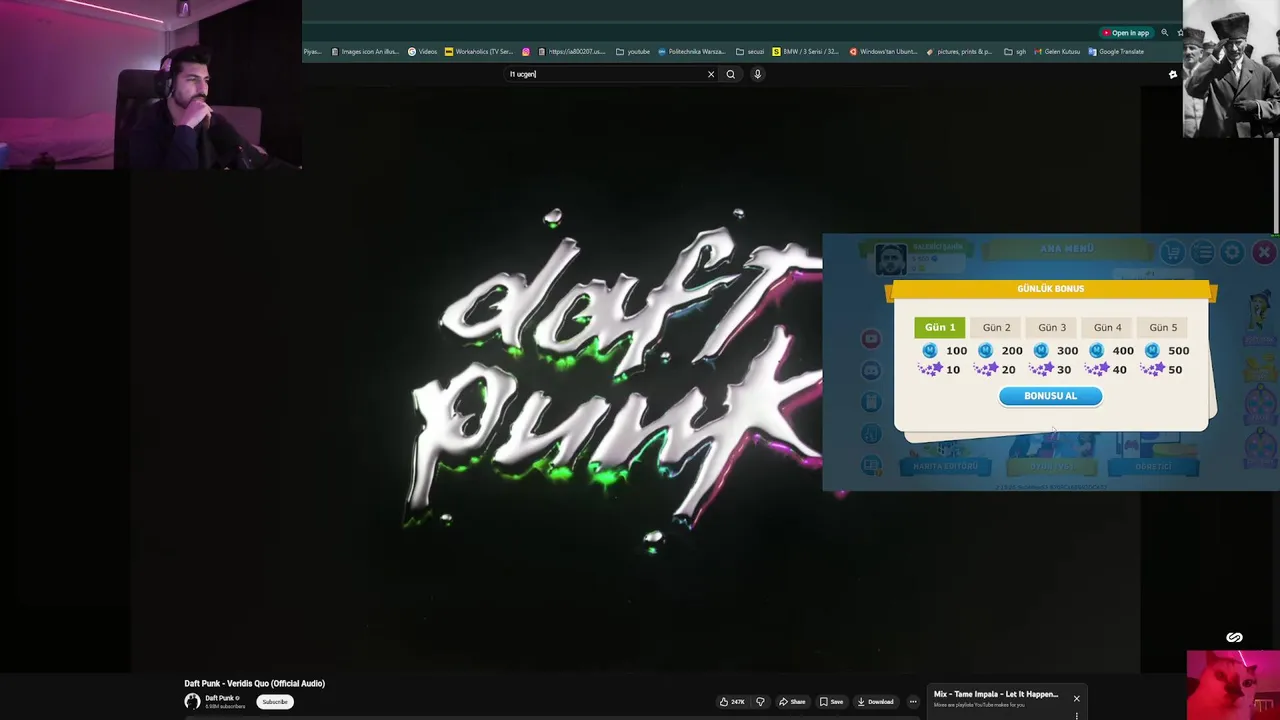The width and height of the screenshot is (1280, 720).
Task: Clear the YouTube search box with X
Action: (711, 74)
